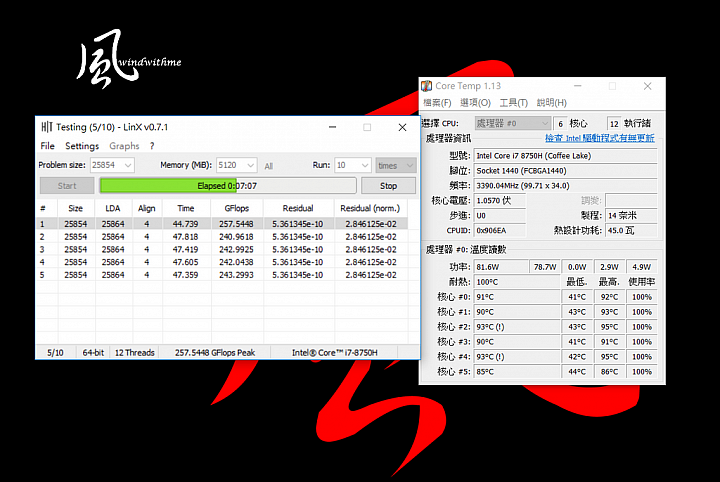Click the greyed Start button

point(67,186)
